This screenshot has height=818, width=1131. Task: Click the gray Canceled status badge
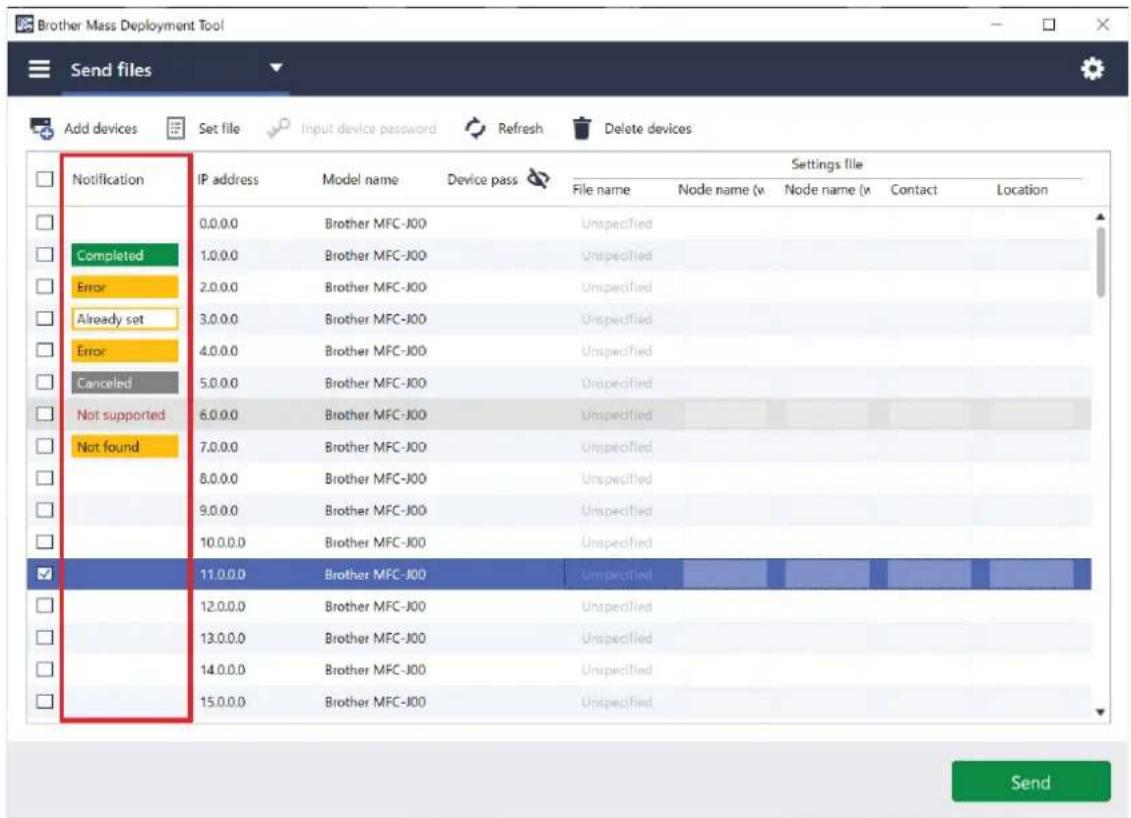[125, 383]
